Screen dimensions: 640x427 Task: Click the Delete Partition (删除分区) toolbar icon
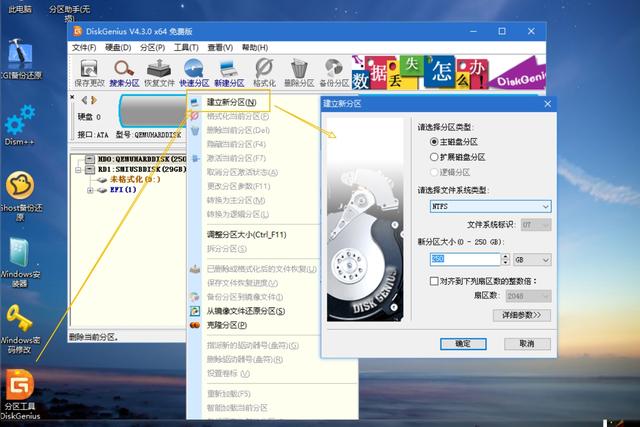tap(299, 73)
